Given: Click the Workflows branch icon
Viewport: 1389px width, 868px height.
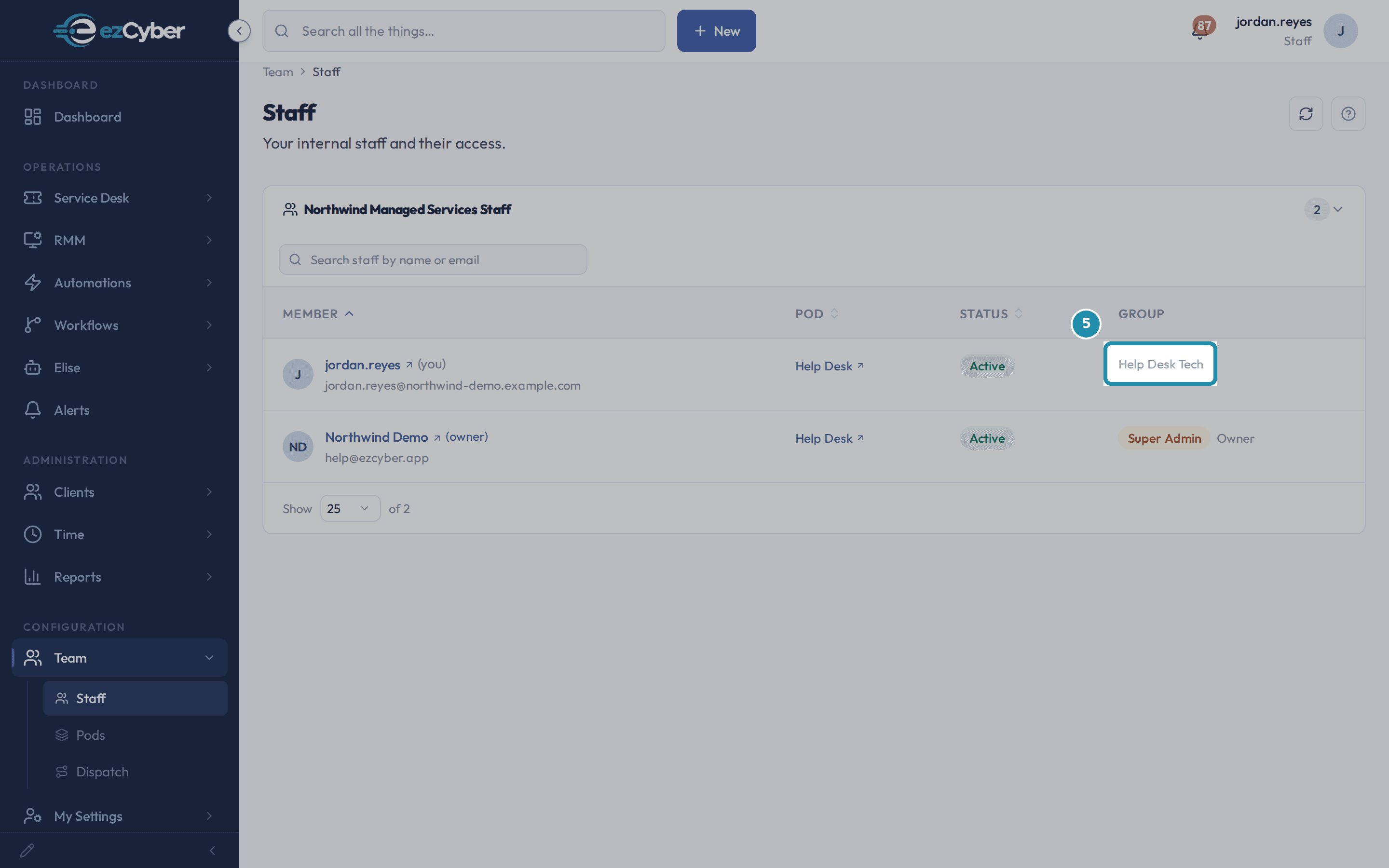Looking at the screenshot, I should [x=33, y=325].
